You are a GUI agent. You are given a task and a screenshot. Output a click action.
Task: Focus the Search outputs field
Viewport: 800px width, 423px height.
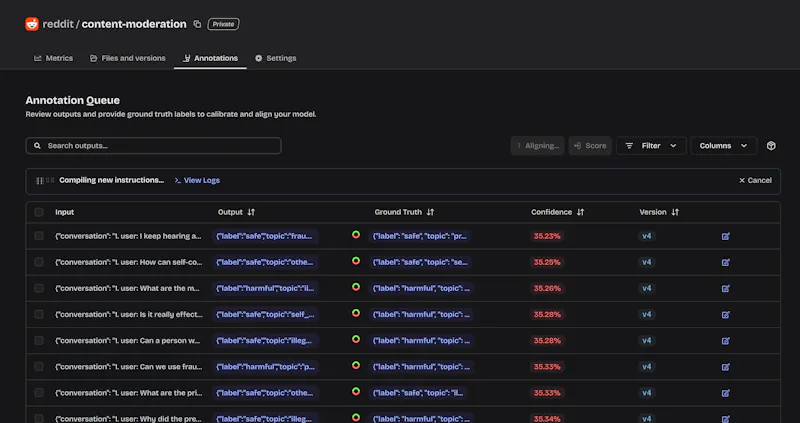click(x=154, y=145)
